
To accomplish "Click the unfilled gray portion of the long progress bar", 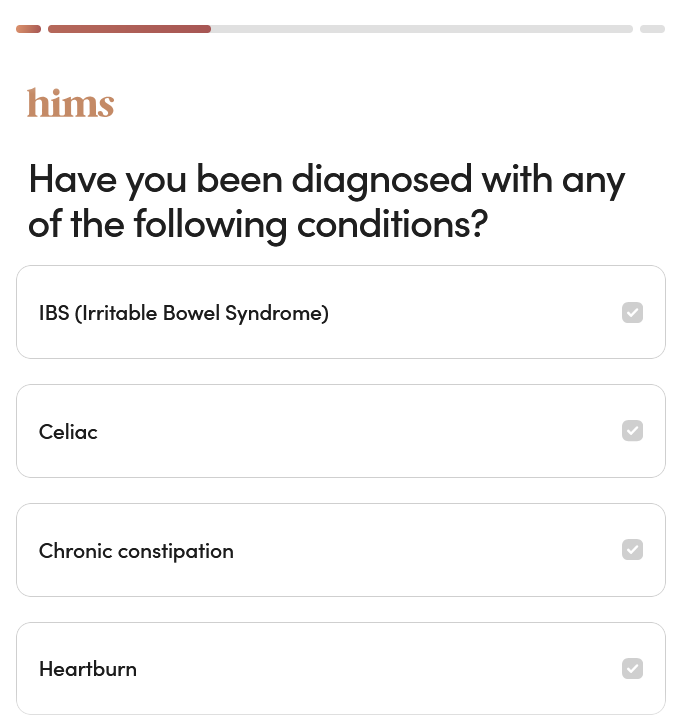I will [420, 29].
